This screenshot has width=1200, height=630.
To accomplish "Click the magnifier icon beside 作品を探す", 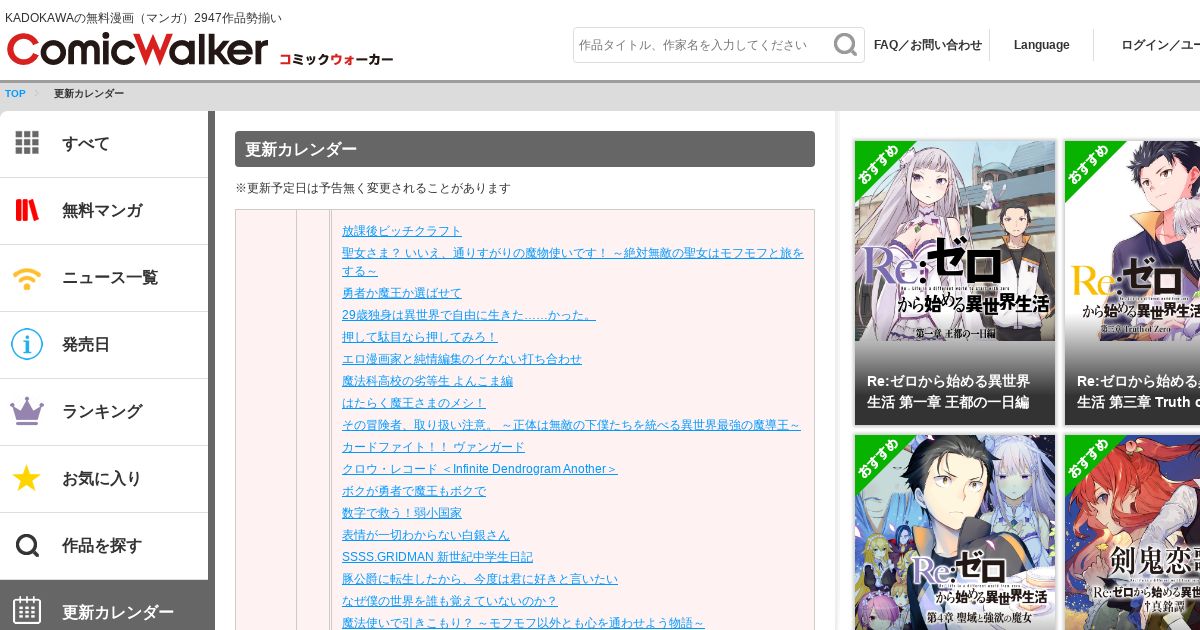I will [x=27, y=545].
